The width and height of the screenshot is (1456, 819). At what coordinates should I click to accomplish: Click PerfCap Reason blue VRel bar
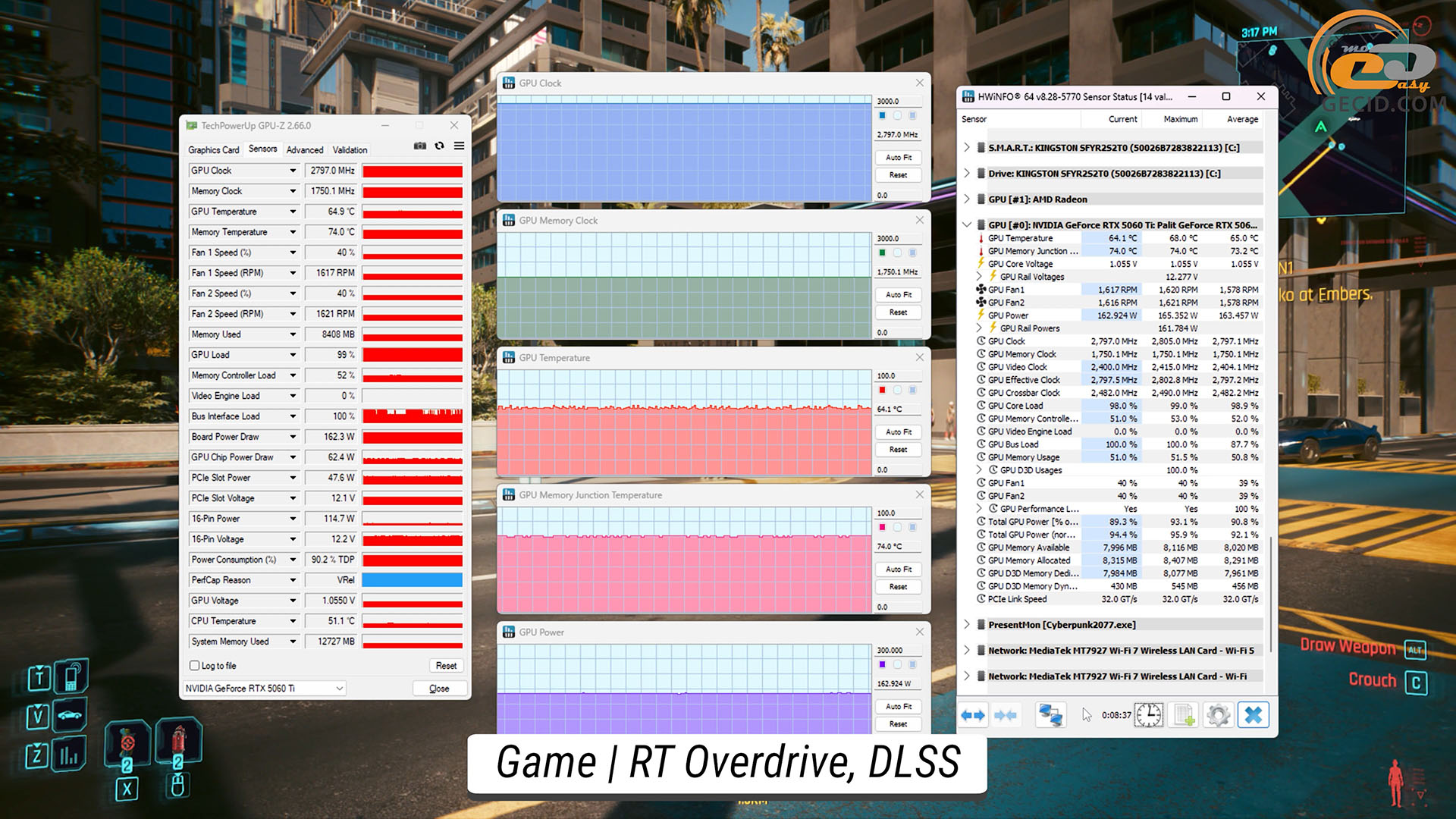[412, 580]
